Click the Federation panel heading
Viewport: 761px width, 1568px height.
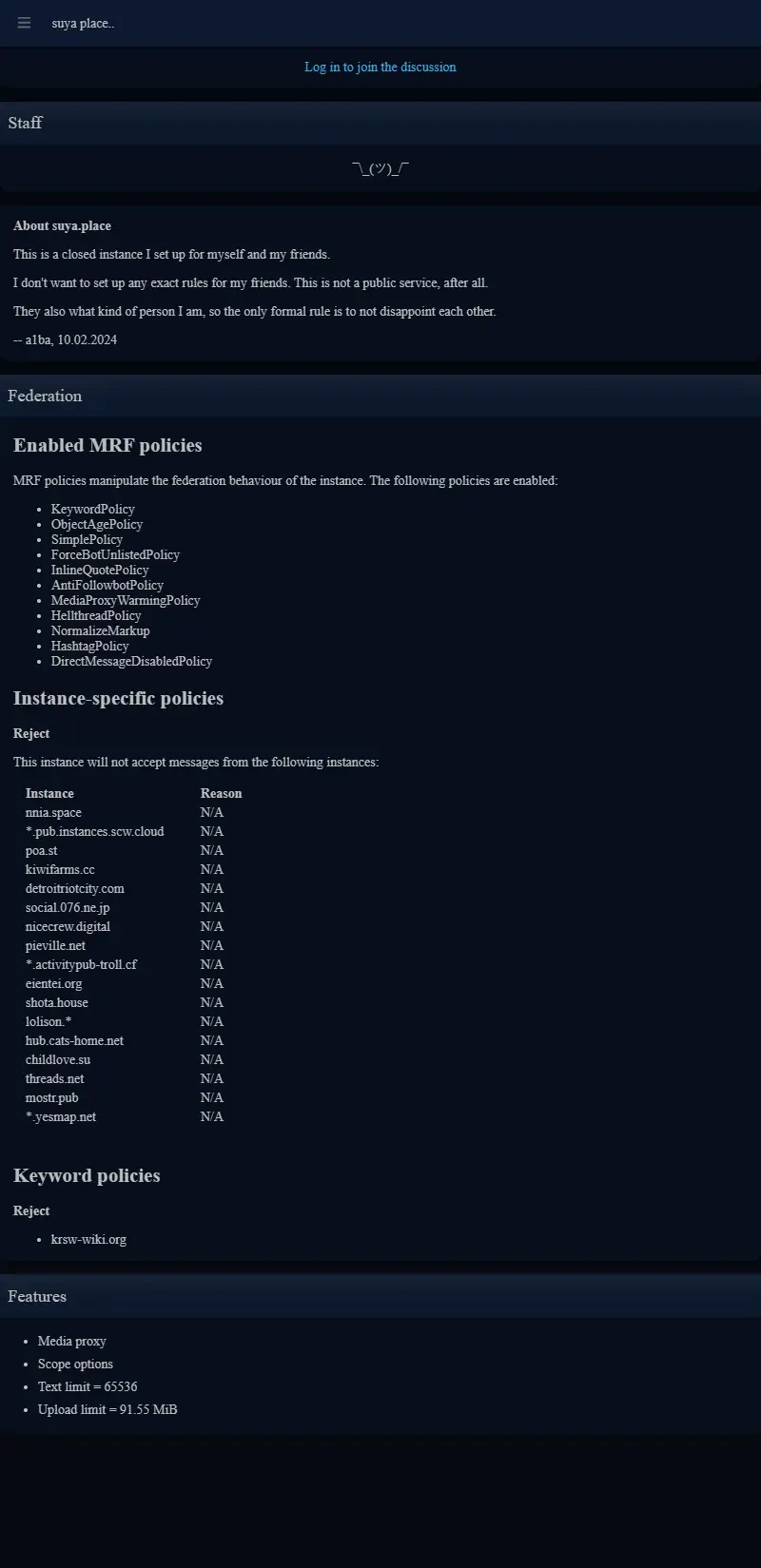pos(45,396)
